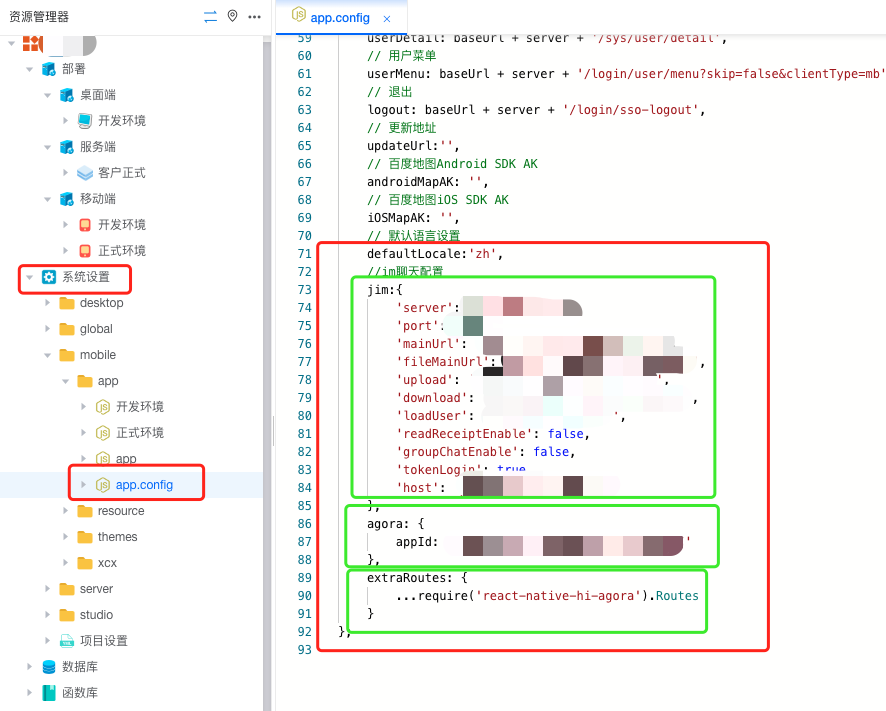Click the 系统设置 gear icon
The width and height of the screenshot is (886, 711).
[x=48, y=277]
